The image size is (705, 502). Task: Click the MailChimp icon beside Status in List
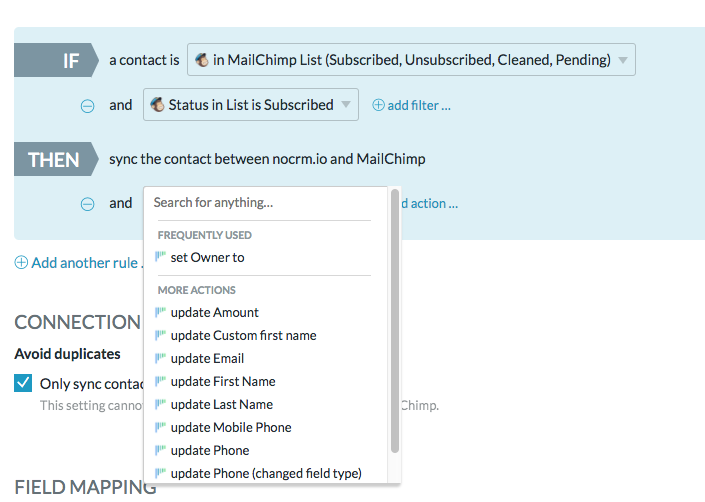[x=157, y=105]
